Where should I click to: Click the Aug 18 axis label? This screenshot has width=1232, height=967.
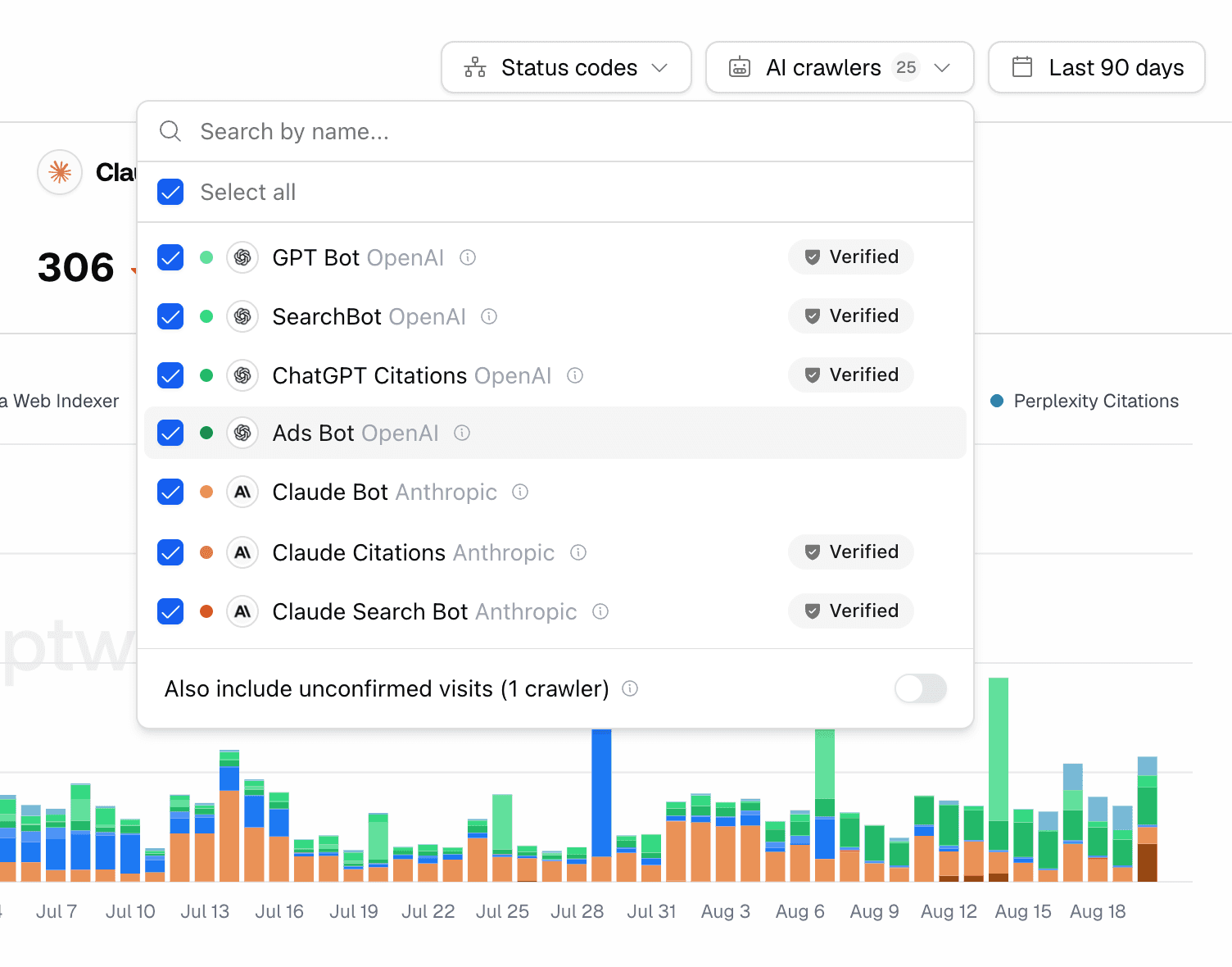[x=1098, y=911]
